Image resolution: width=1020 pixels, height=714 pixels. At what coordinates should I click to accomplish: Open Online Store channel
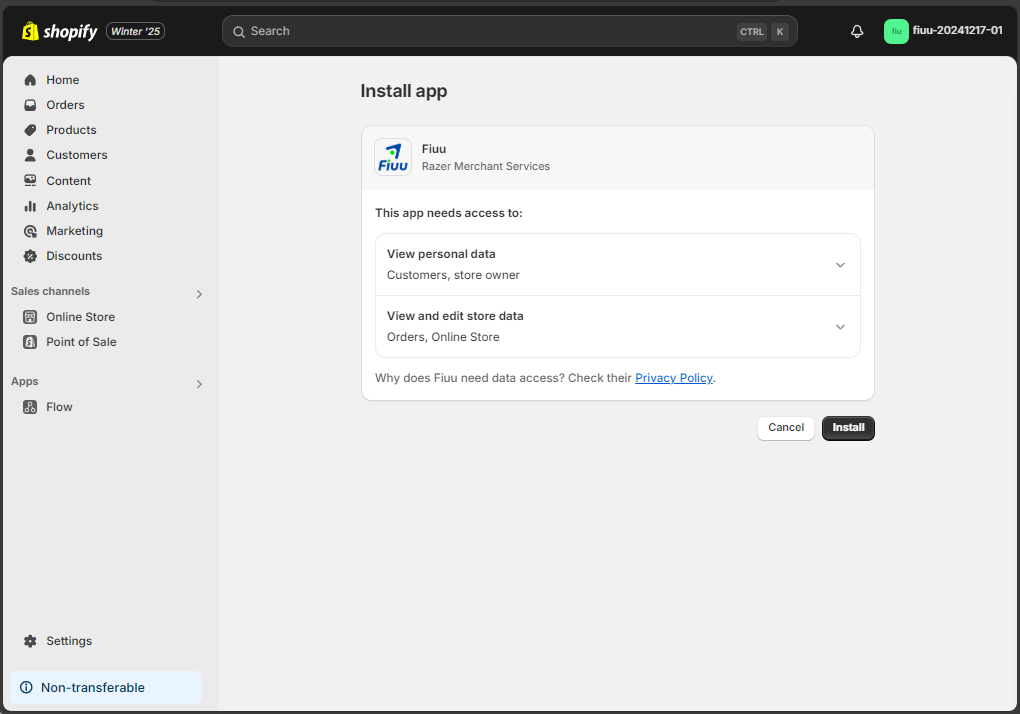coord(81,317)
